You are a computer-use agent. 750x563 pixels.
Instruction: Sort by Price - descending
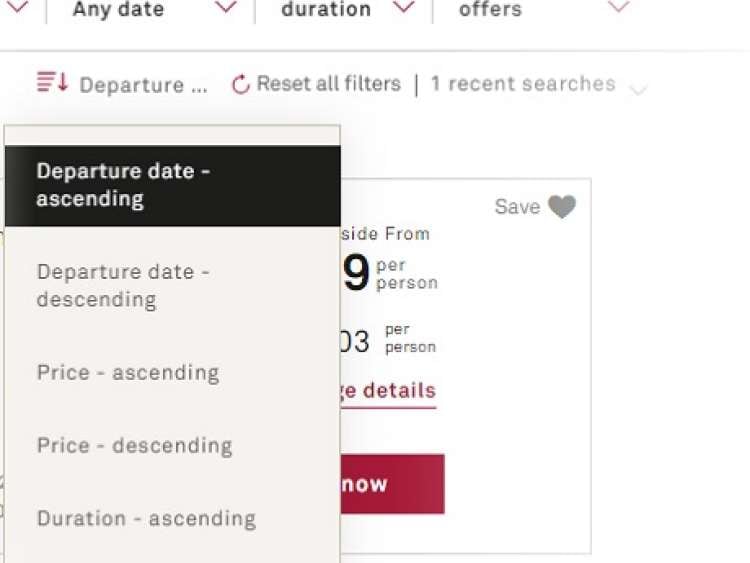(x=134, y=445)
